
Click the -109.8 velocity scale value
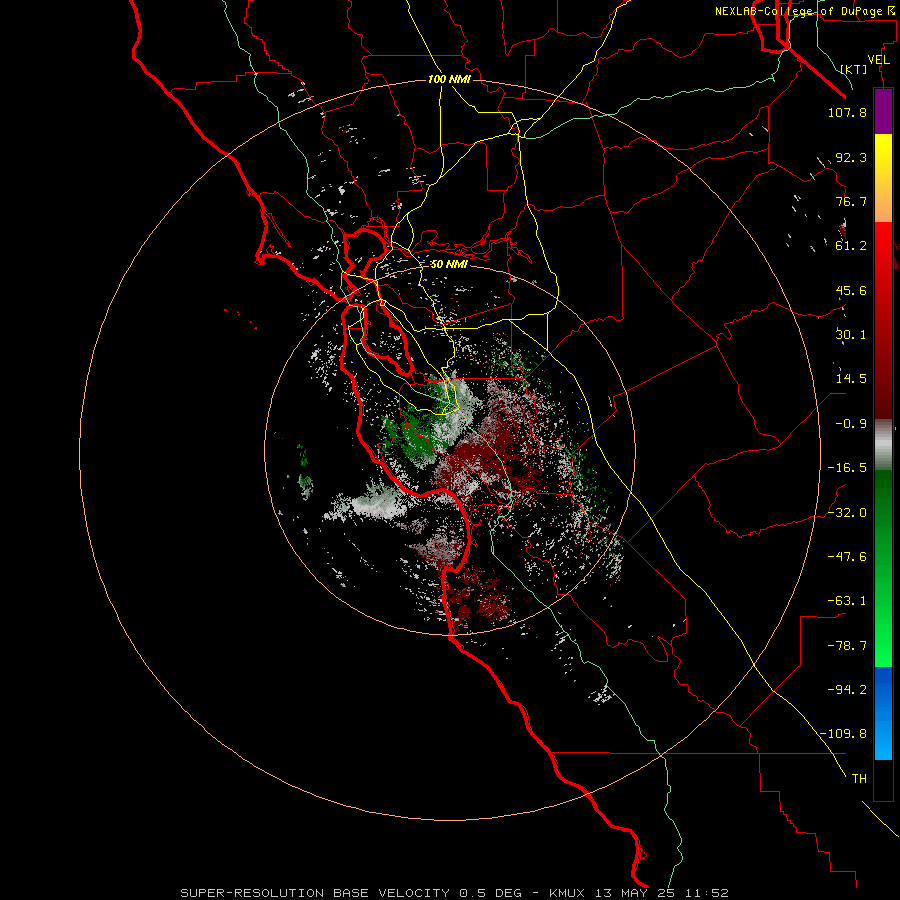(x=843, y=734)
